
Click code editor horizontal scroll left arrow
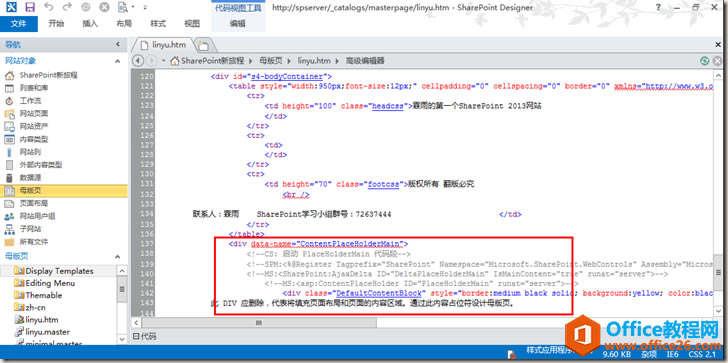coord(136,322)
